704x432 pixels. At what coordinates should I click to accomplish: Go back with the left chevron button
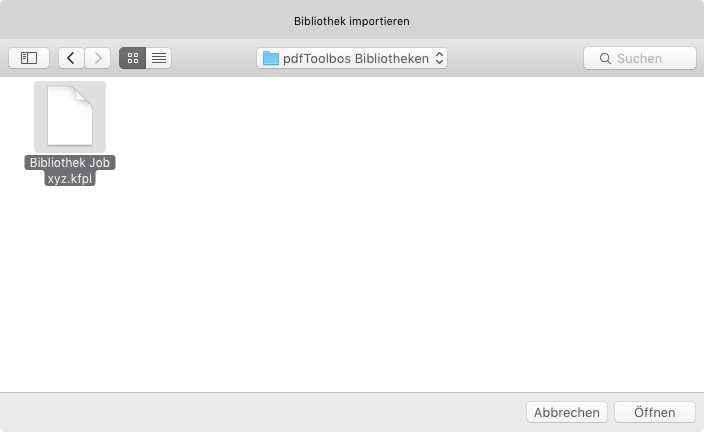71,58
